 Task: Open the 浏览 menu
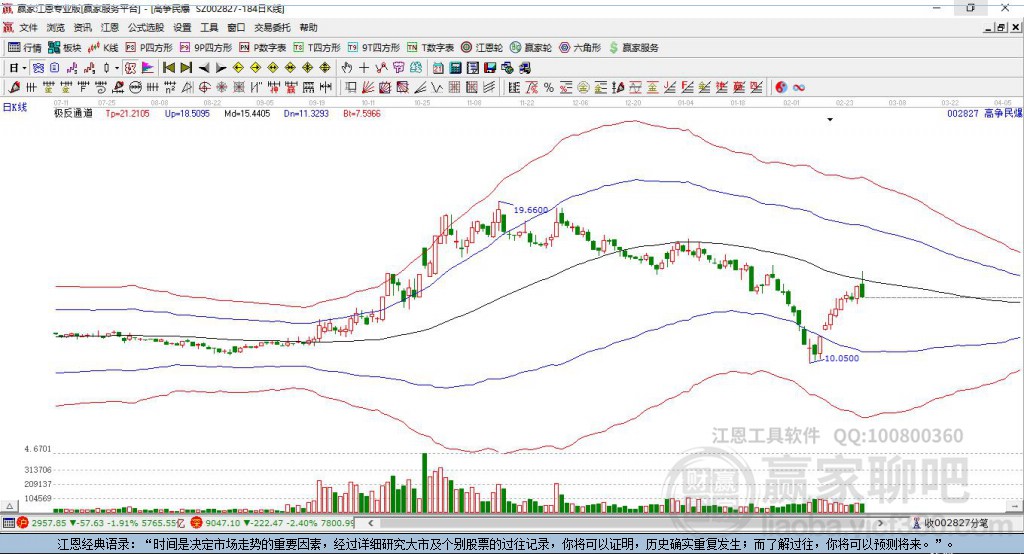56,27
